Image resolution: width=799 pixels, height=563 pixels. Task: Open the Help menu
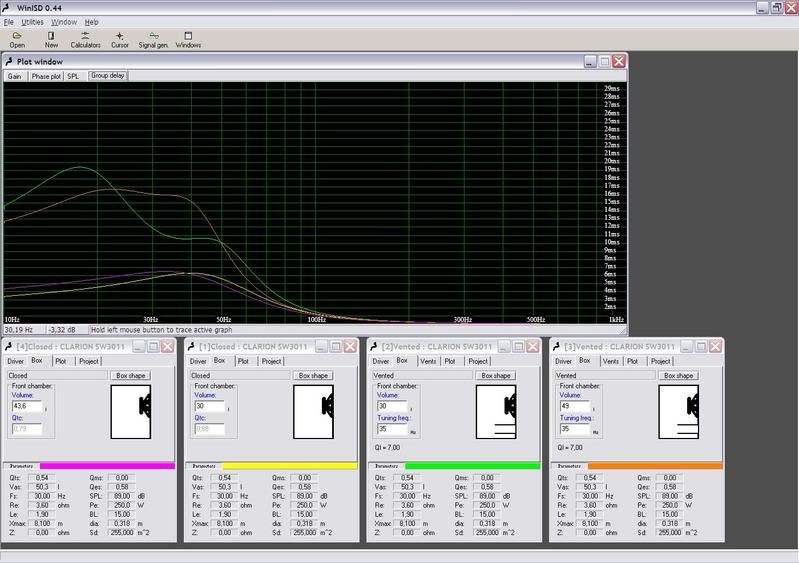click(x=91, y=22)
